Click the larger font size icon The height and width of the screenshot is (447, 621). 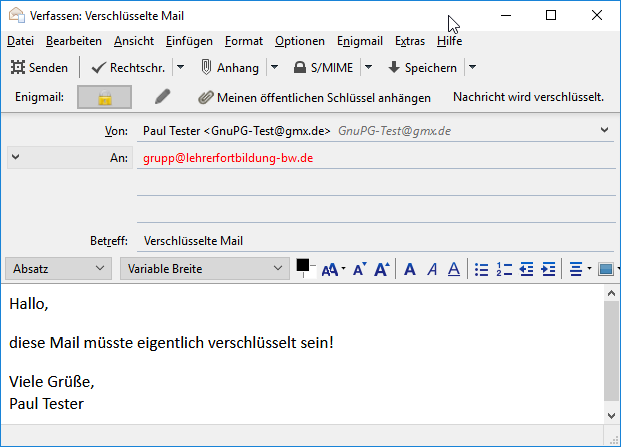click(381, 269)
